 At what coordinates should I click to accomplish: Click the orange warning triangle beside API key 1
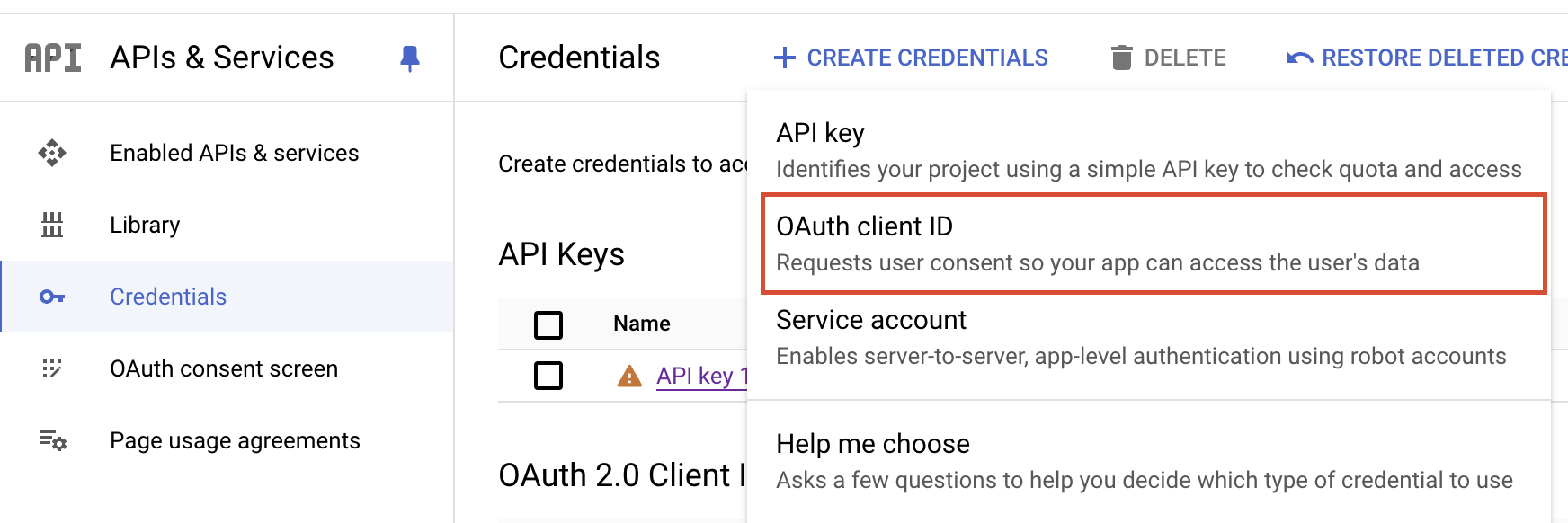(629, 376)
